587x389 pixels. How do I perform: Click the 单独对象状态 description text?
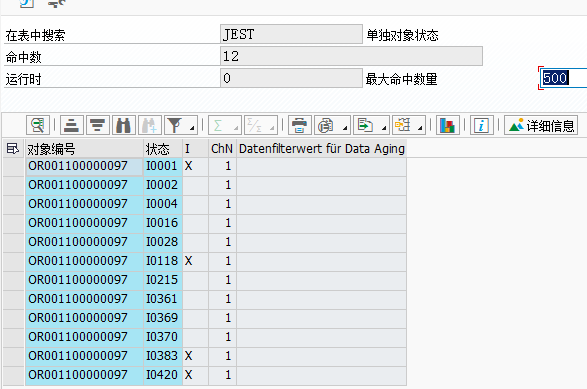tap(402, 35)
